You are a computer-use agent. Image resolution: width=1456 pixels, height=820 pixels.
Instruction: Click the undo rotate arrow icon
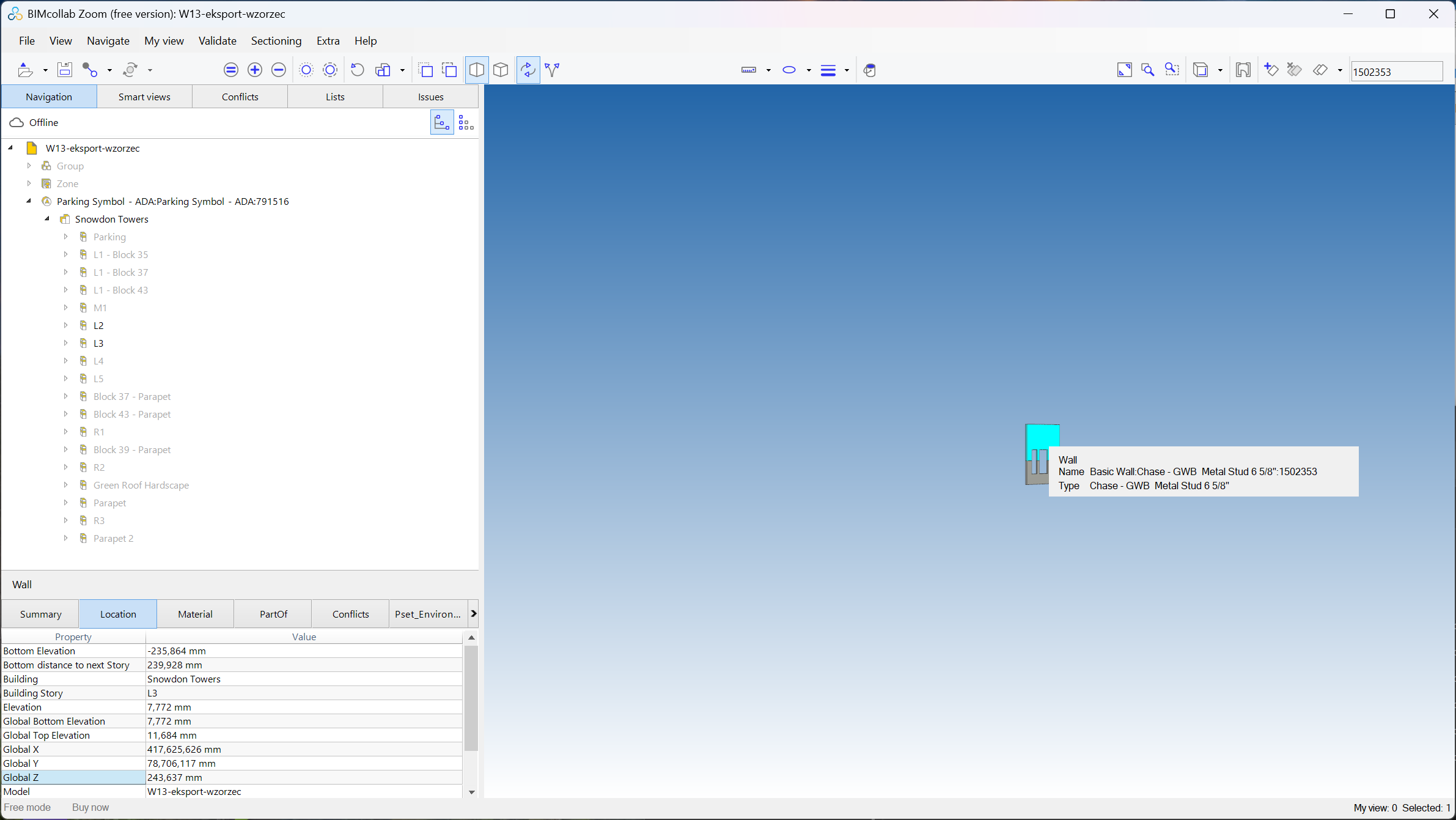[358, 70]
